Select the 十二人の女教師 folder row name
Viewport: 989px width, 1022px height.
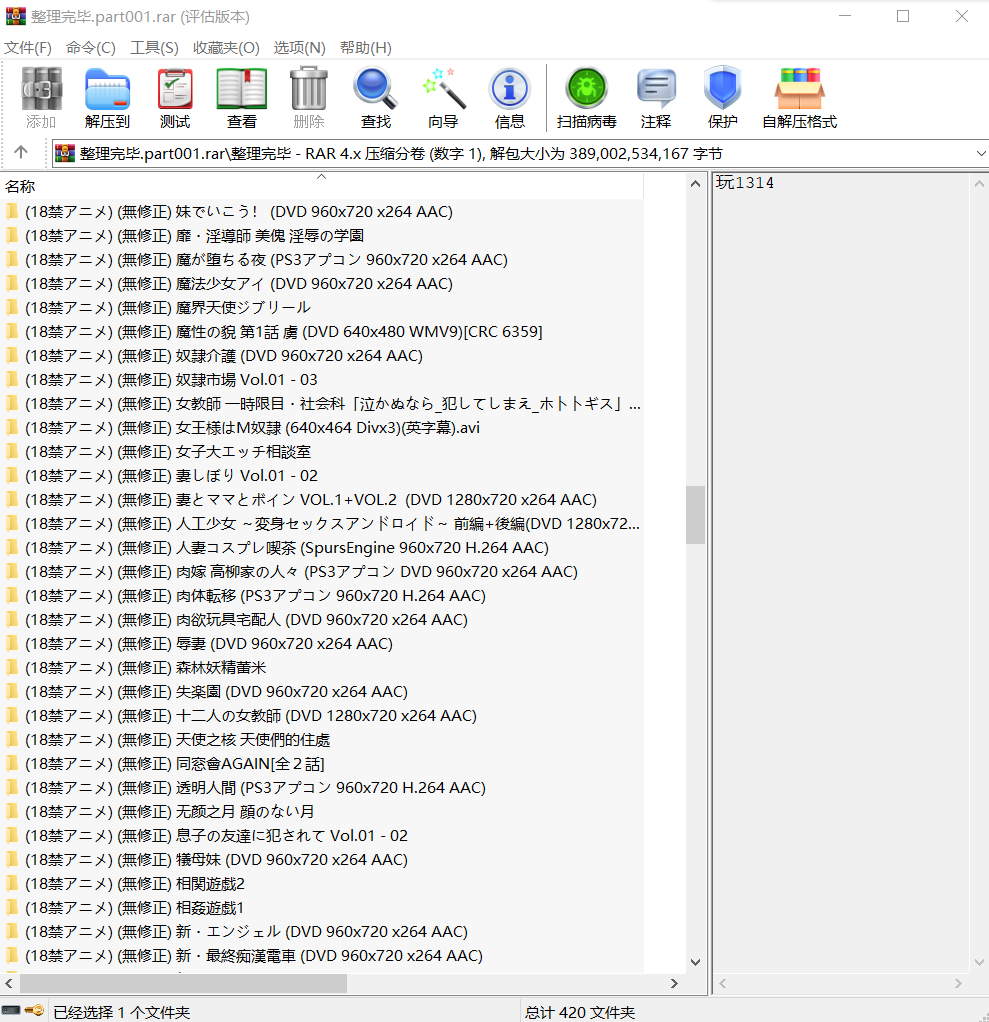coord(251,716)
